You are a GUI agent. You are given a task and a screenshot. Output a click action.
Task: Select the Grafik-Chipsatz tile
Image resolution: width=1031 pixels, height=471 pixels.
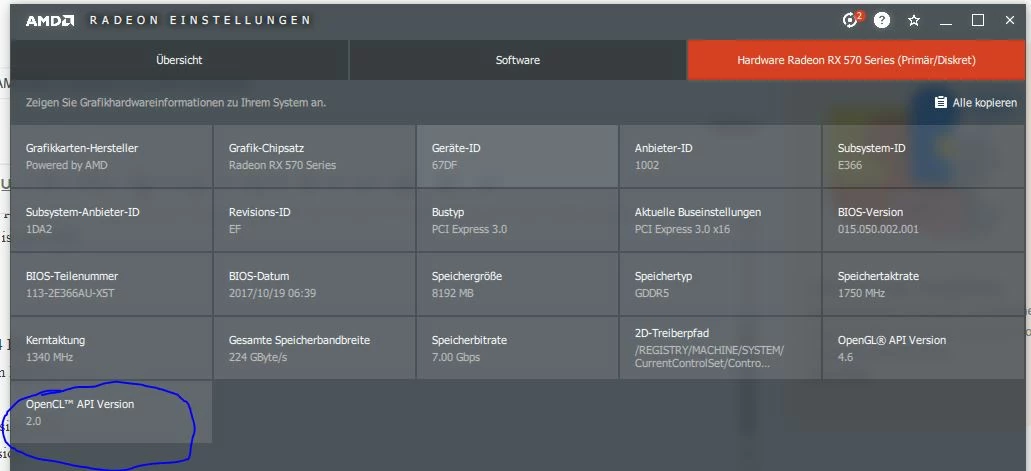click(x=314, y=156)
